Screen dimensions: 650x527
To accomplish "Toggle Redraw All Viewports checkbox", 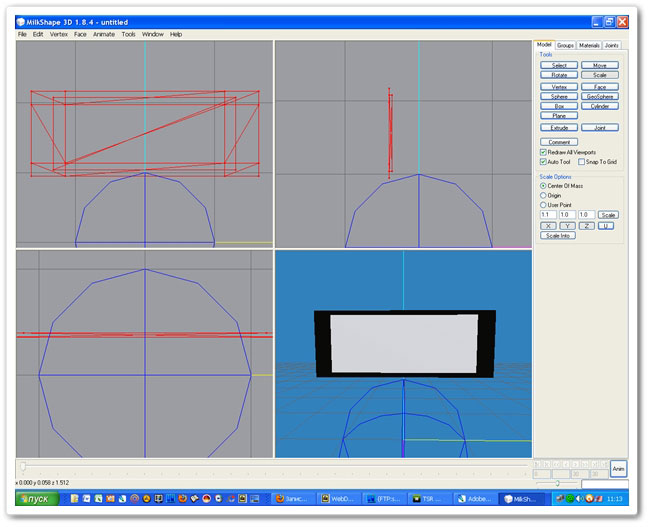I will [x=543, y=152].
